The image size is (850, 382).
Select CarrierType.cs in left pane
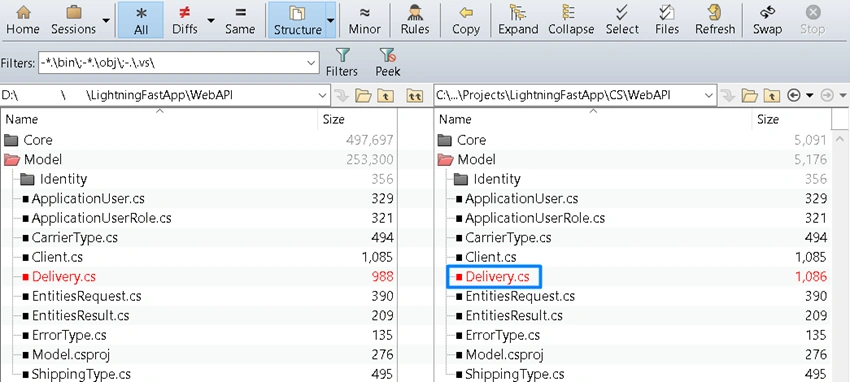[74, 238]
